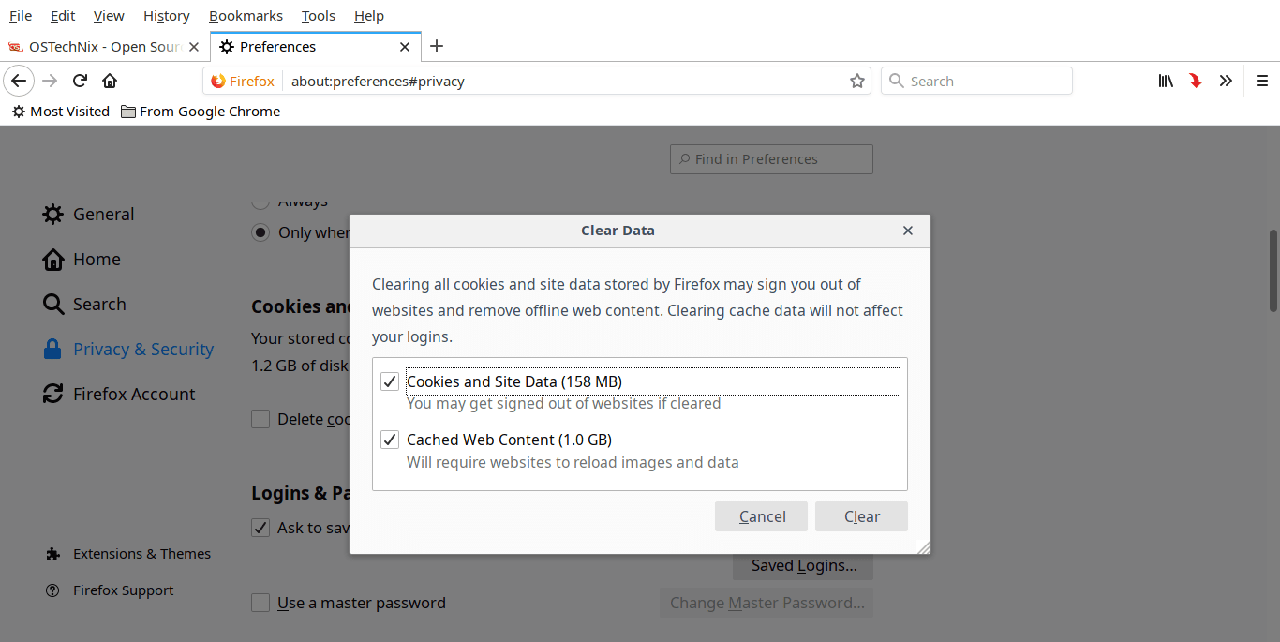Open the Most Visited bookmarks folder
Screen dimensions: 1280x642
(x=60, y=111)
